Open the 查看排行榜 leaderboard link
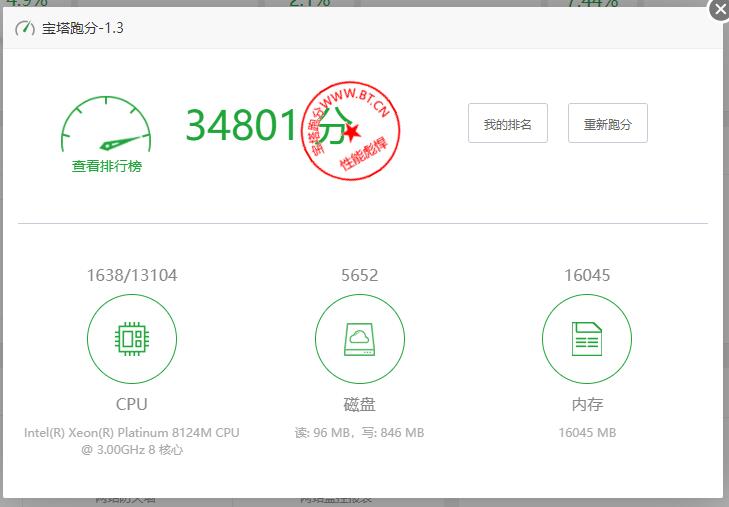Image resolution: width=729 pixels, height=507 pixels. pyautogui.click(x=106, y=166)
